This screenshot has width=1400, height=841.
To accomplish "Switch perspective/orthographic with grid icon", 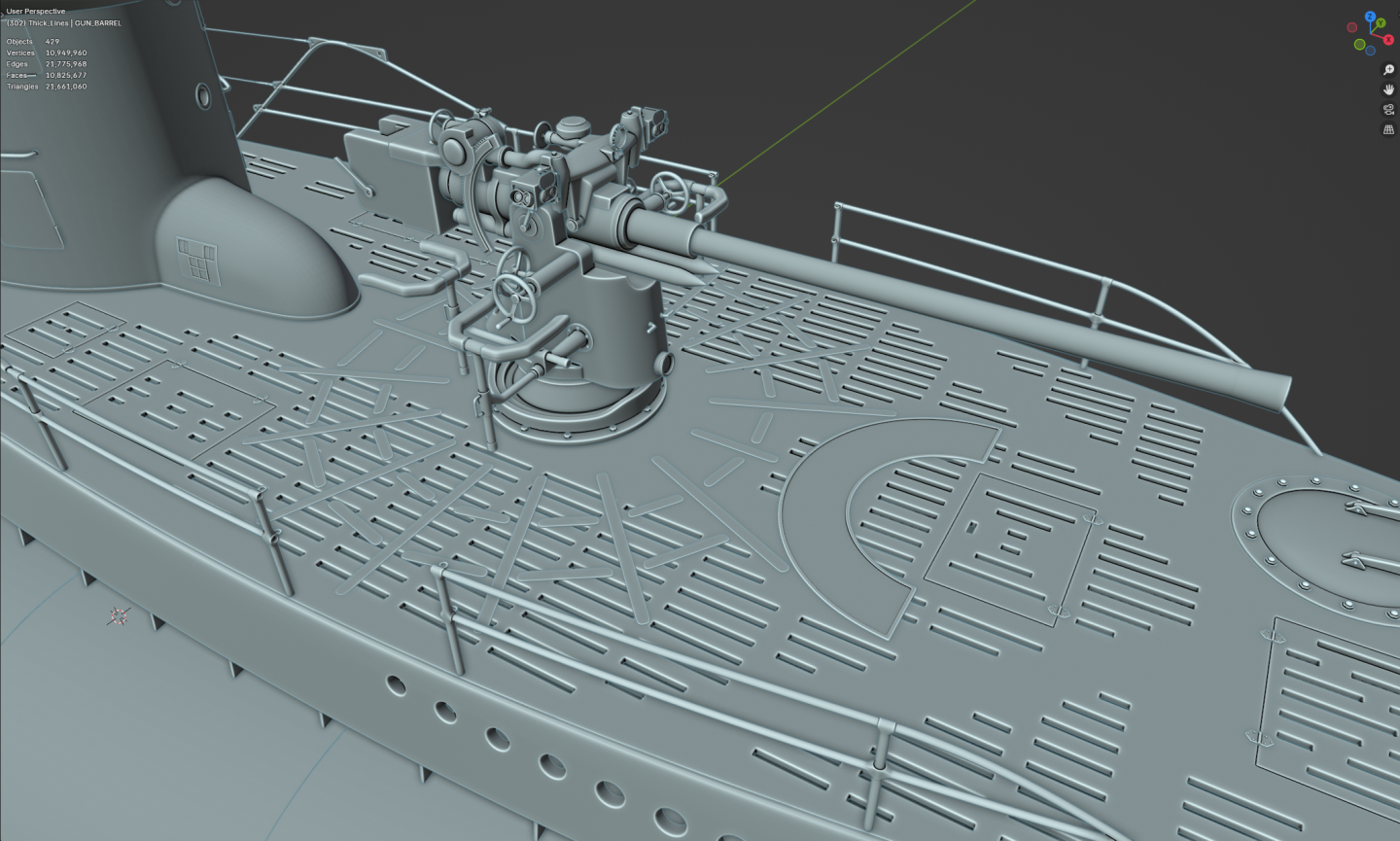I will pos(1388,129).
